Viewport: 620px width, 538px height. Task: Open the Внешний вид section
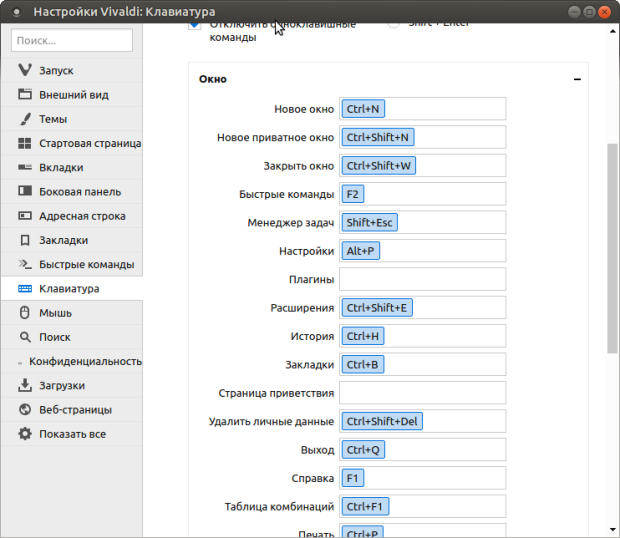73,95
